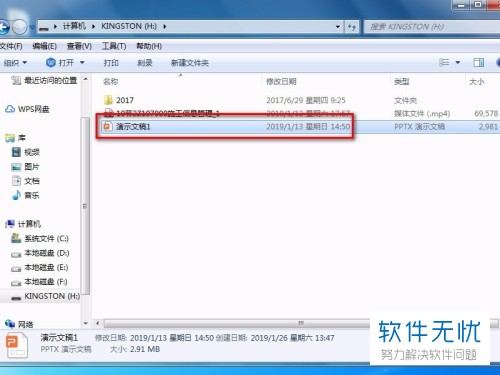Open the view options dropdown arrow
This screenshot has height=375, width=500.
click(x=458, y=62)
